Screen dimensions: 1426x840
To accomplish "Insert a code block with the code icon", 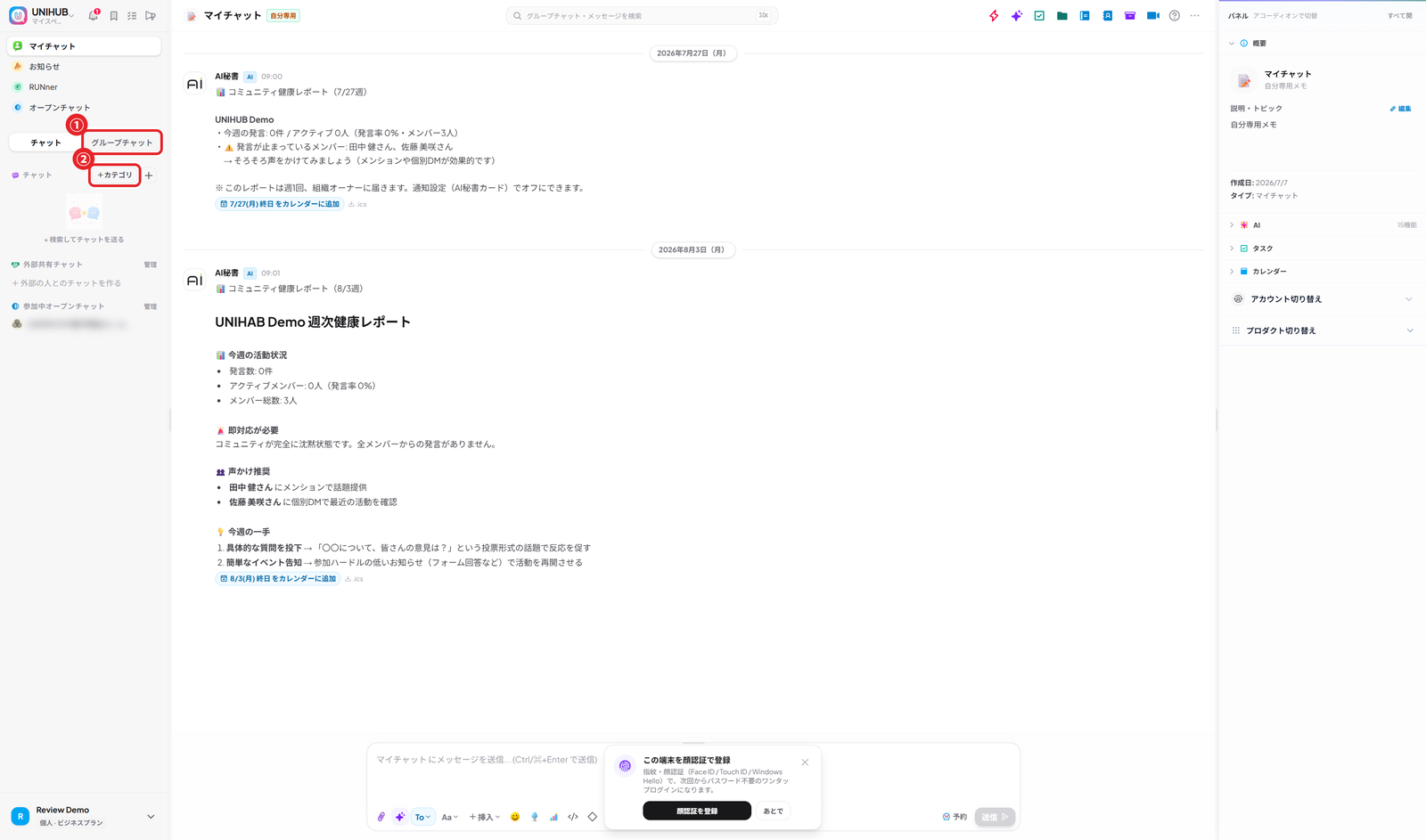I will [x=573, y=817].
